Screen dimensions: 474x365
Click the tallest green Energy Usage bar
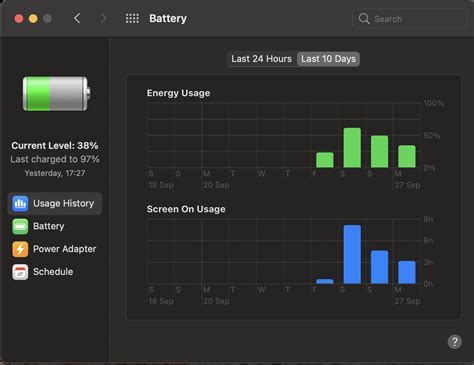352,148
